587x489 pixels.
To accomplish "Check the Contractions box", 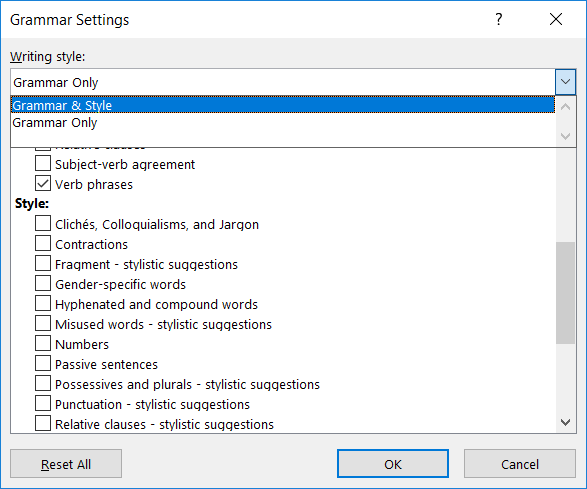I will [x=43, y=243].
